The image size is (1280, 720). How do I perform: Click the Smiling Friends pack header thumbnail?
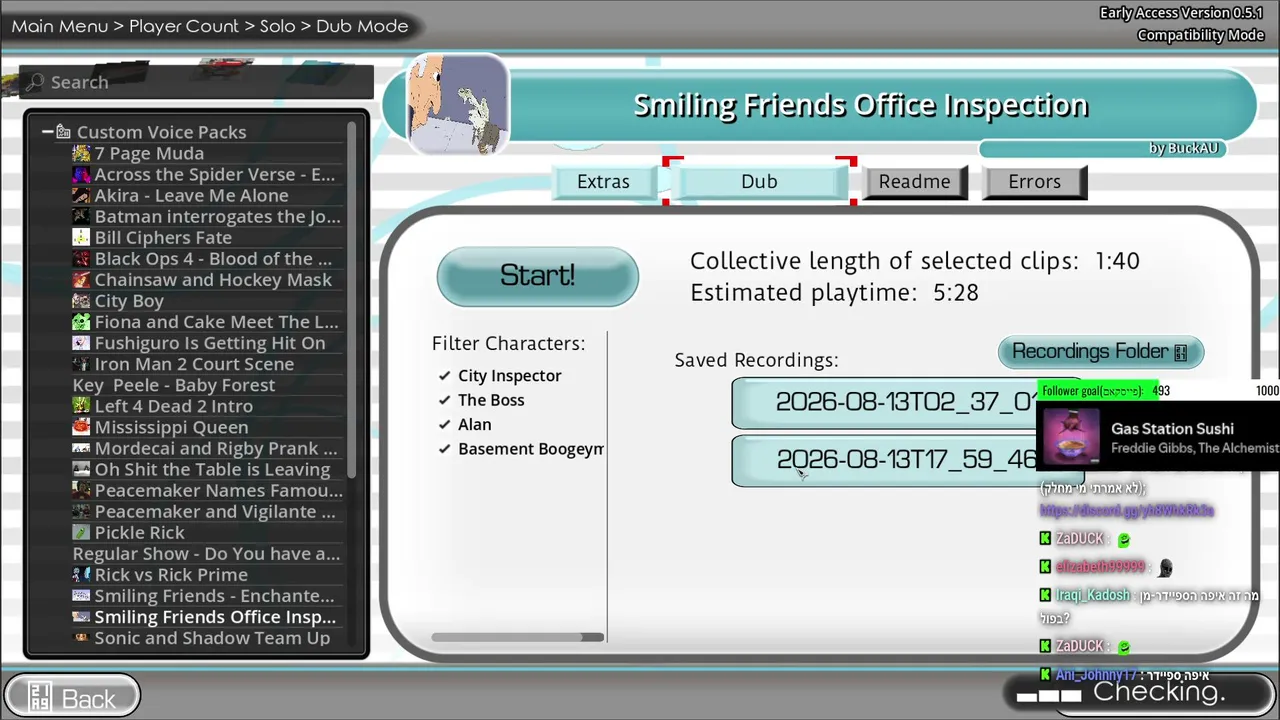tap(458, 105)
